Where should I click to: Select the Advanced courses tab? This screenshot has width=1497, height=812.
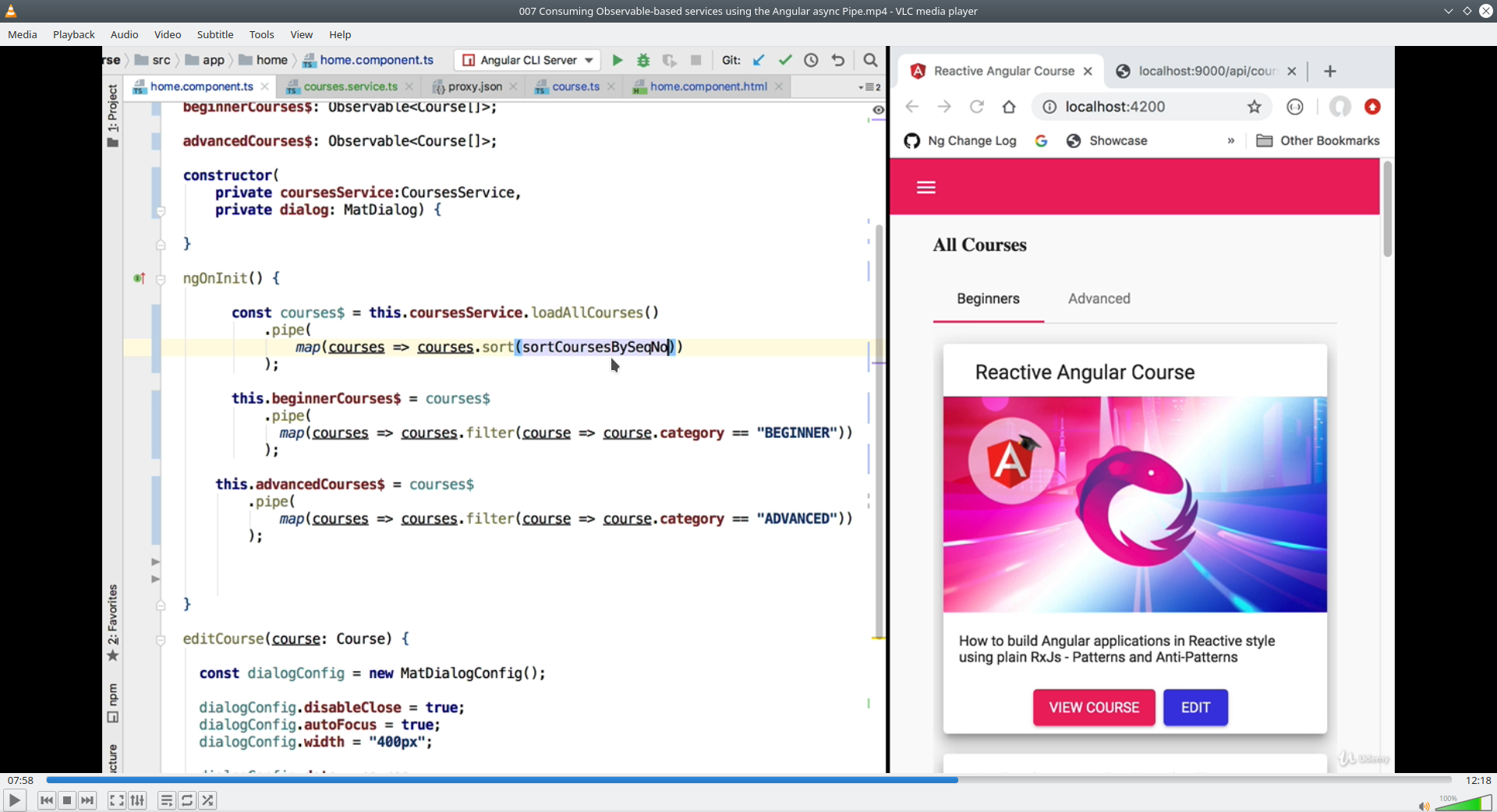point(1099,298)
